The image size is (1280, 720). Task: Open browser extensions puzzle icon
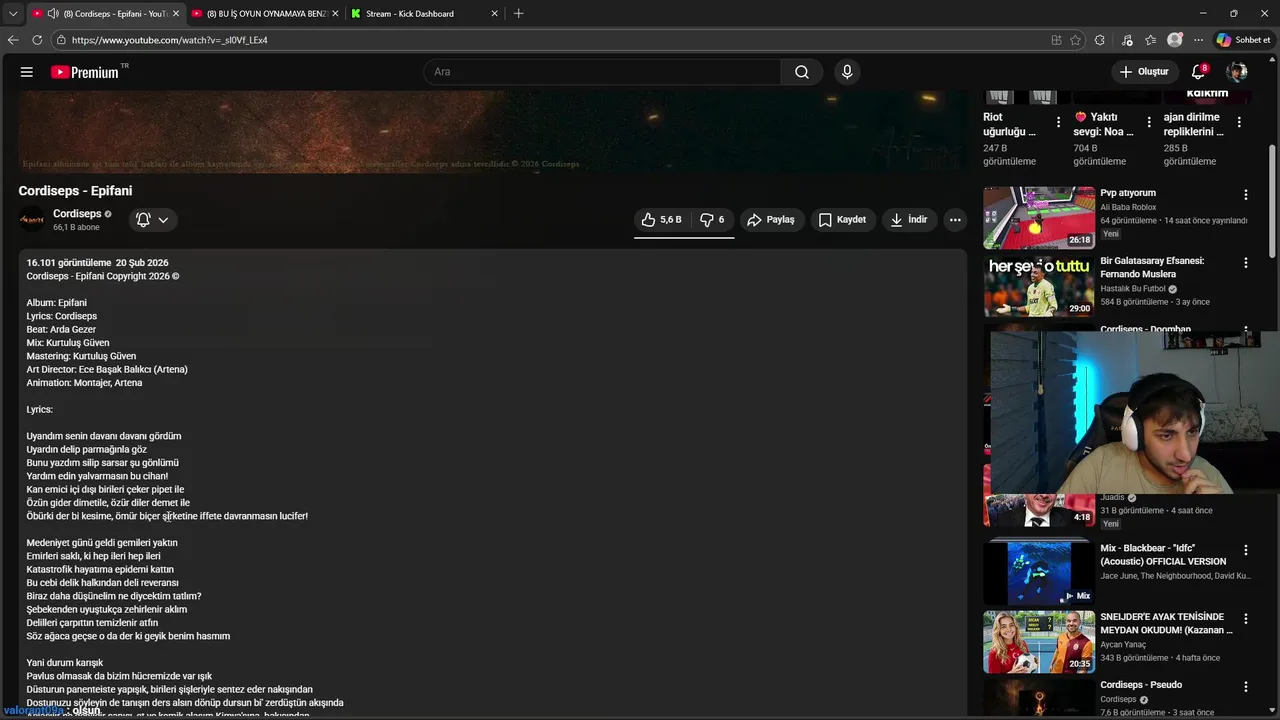(1100, 40)
